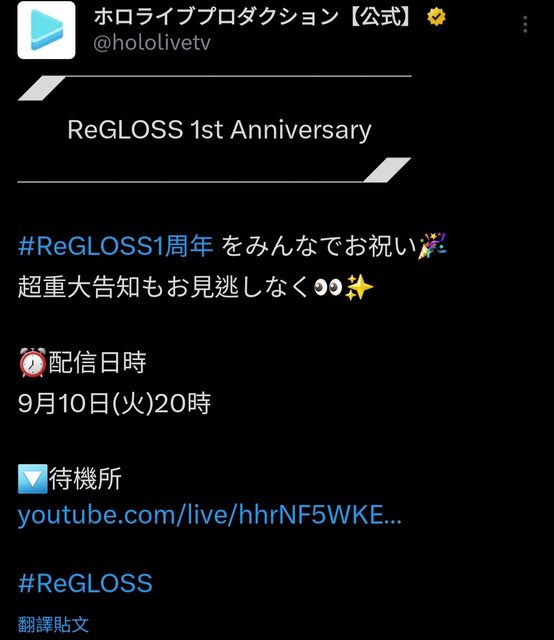554x640 pixels.
Task: Click the 9月10日(火)20時 date text
Action: [x=114, y=403]
